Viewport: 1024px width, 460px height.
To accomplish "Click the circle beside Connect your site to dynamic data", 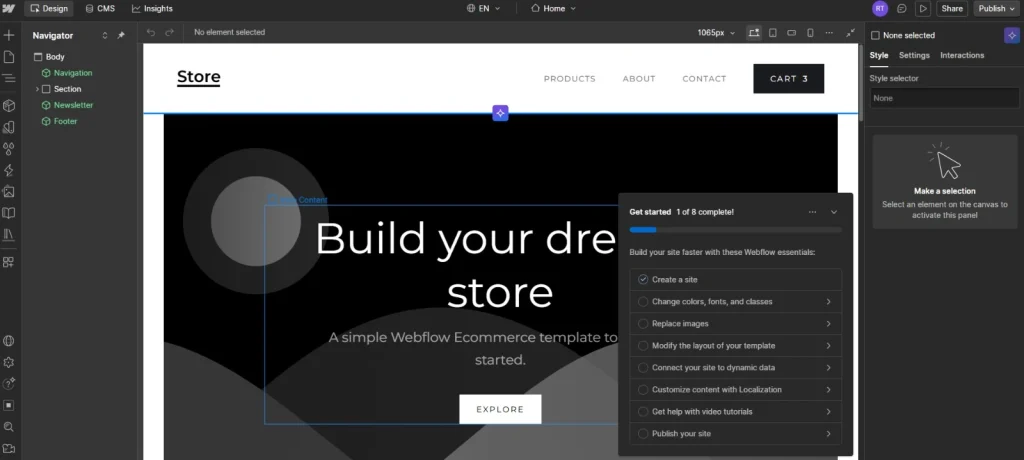I will (x=643, y=368).
